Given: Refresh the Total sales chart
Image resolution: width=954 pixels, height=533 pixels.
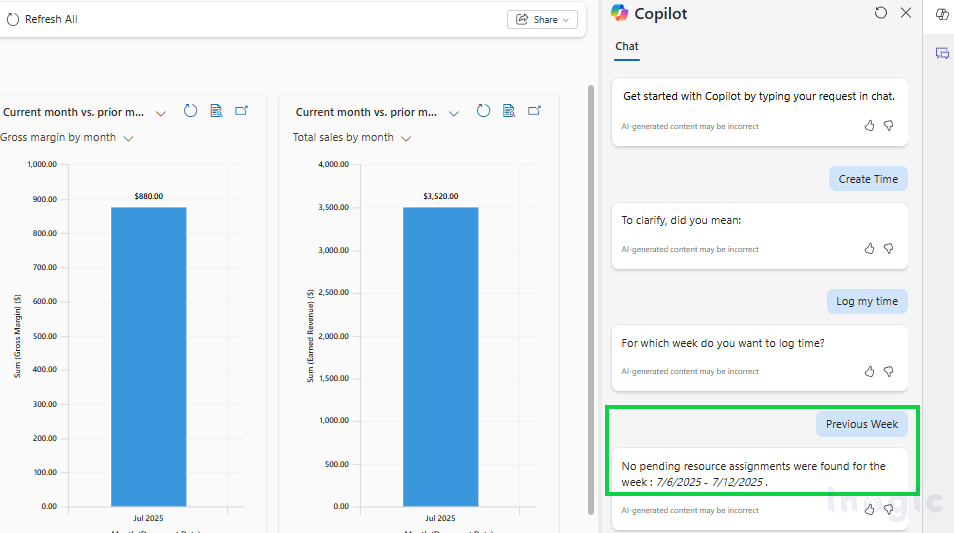Looking at the screenshot, I should (483, 111).
